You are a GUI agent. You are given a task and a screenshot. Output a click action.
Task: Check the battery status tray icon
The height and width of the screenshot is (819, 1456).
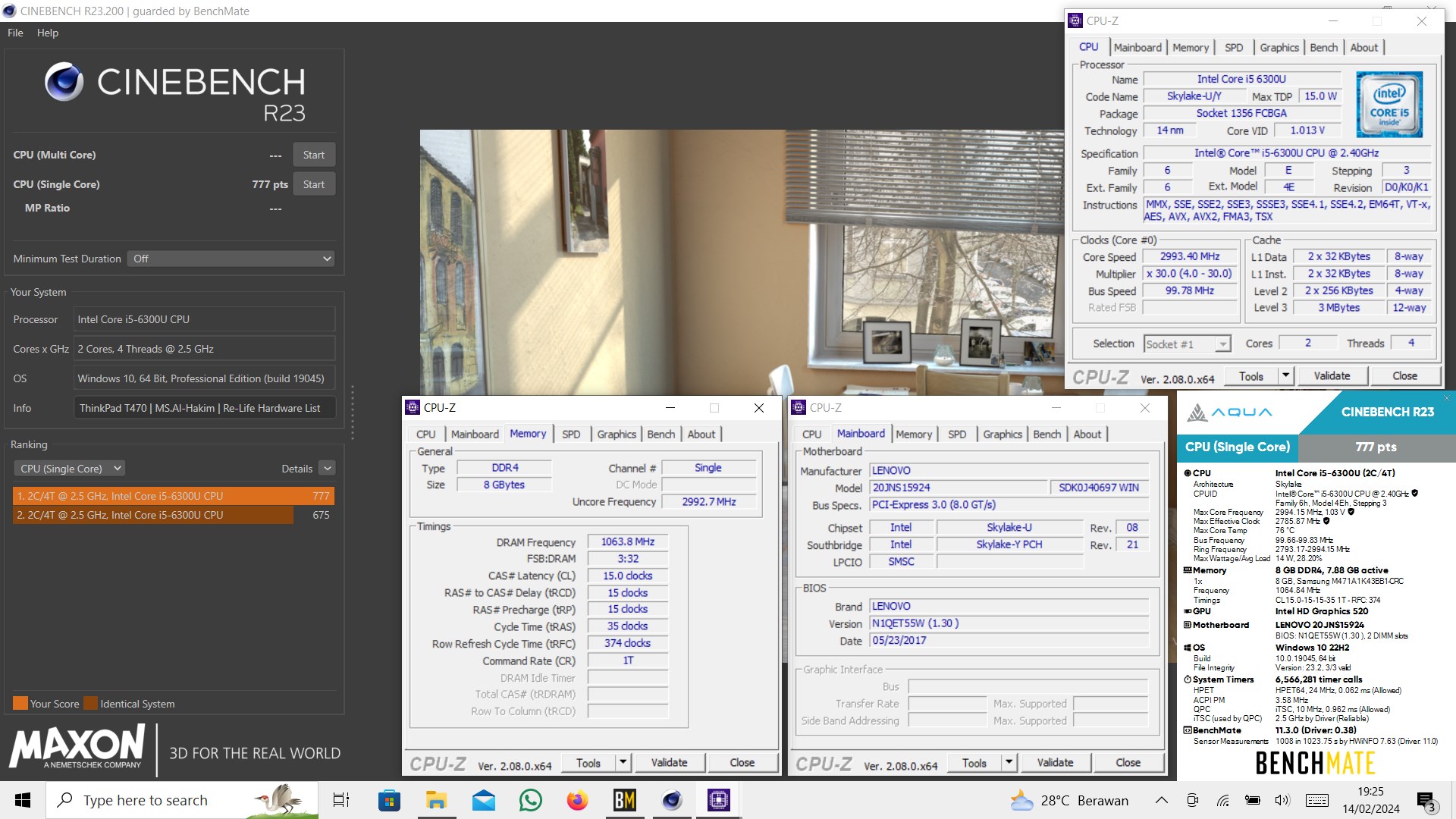click(x=1253, y=800)
